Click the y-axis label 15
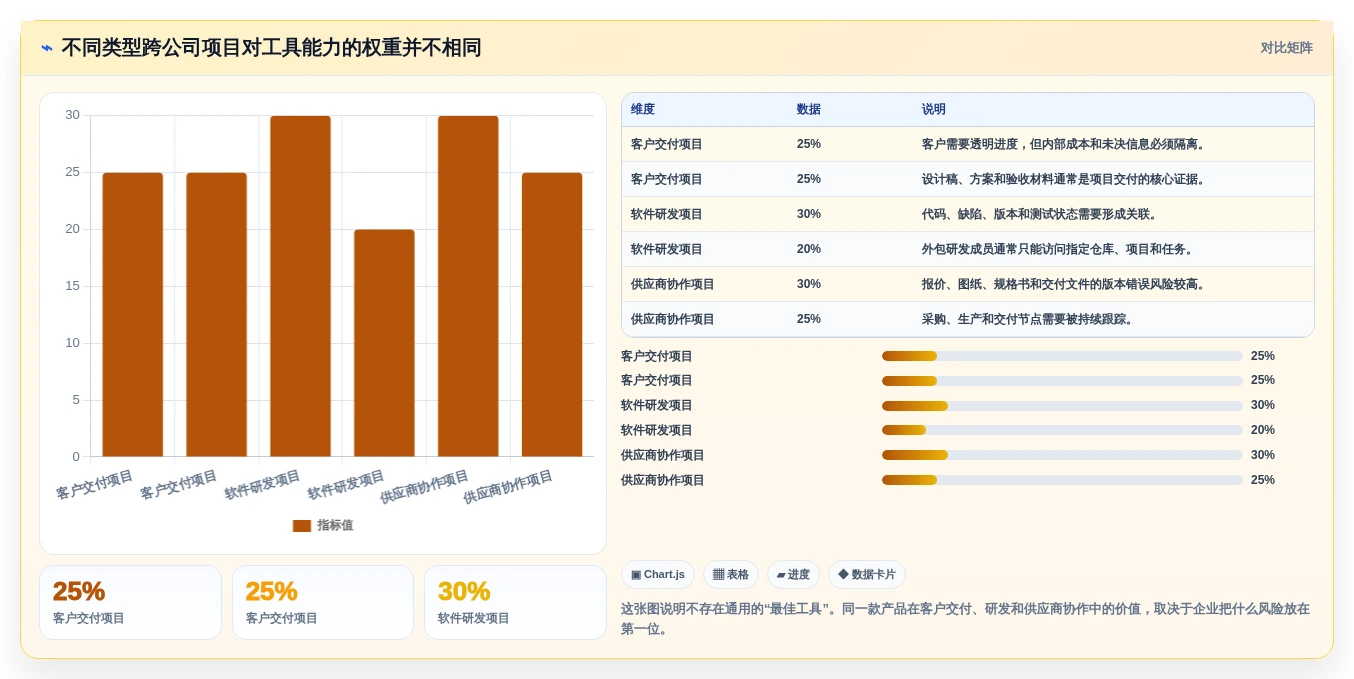1354x679 pixels. coord(72,286)
